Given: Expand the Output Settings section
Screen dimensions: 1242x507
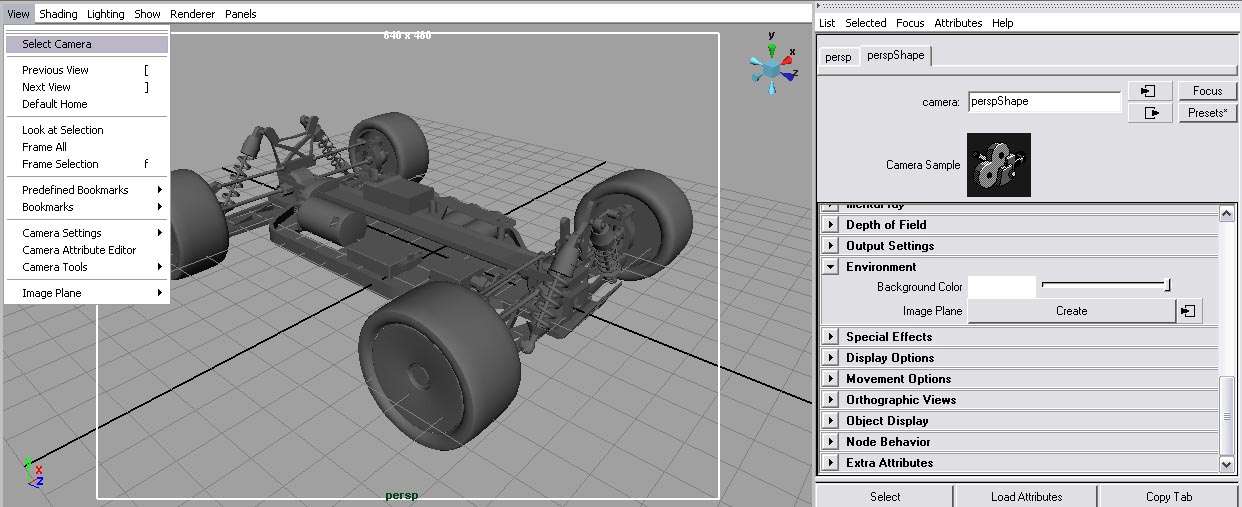Looking at the screenshot, I should [831, 246].
